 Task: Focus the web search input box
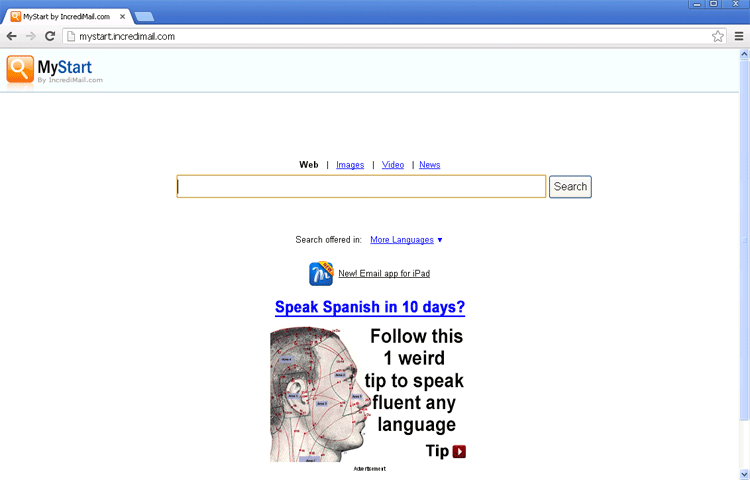tap(361, 187)
